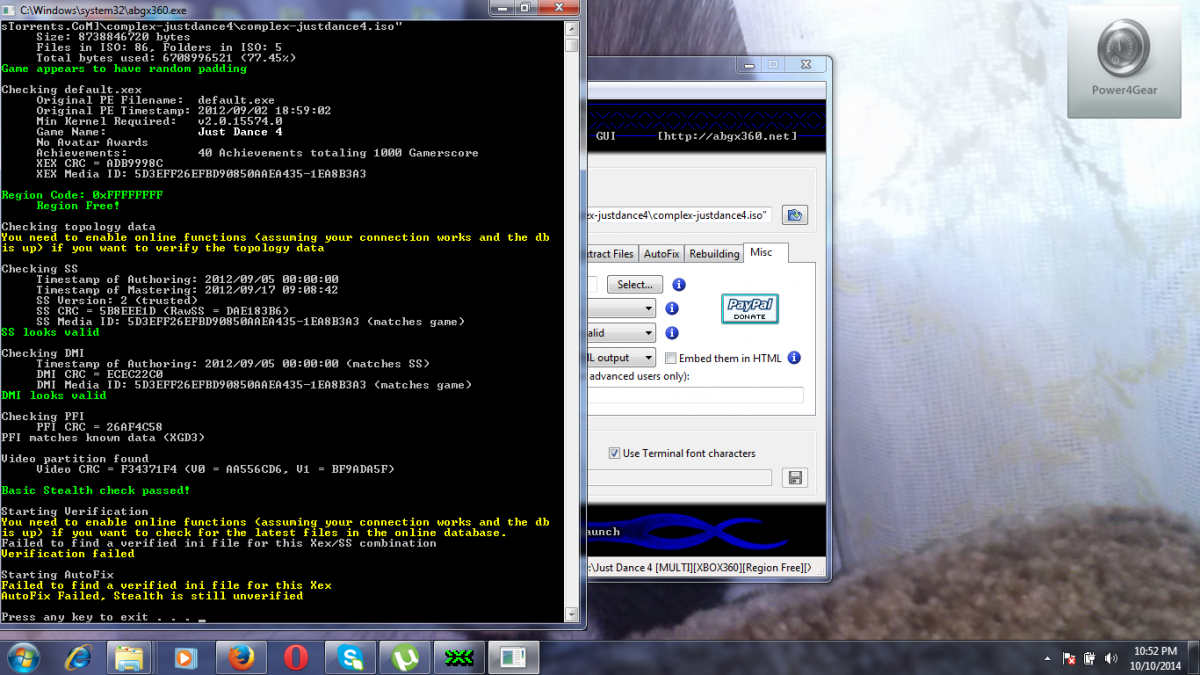The height and width of the screenshot is (675, 1200).
Task: Click 'Game Name: Just Dance 4' line
Action: coord(159,132)
